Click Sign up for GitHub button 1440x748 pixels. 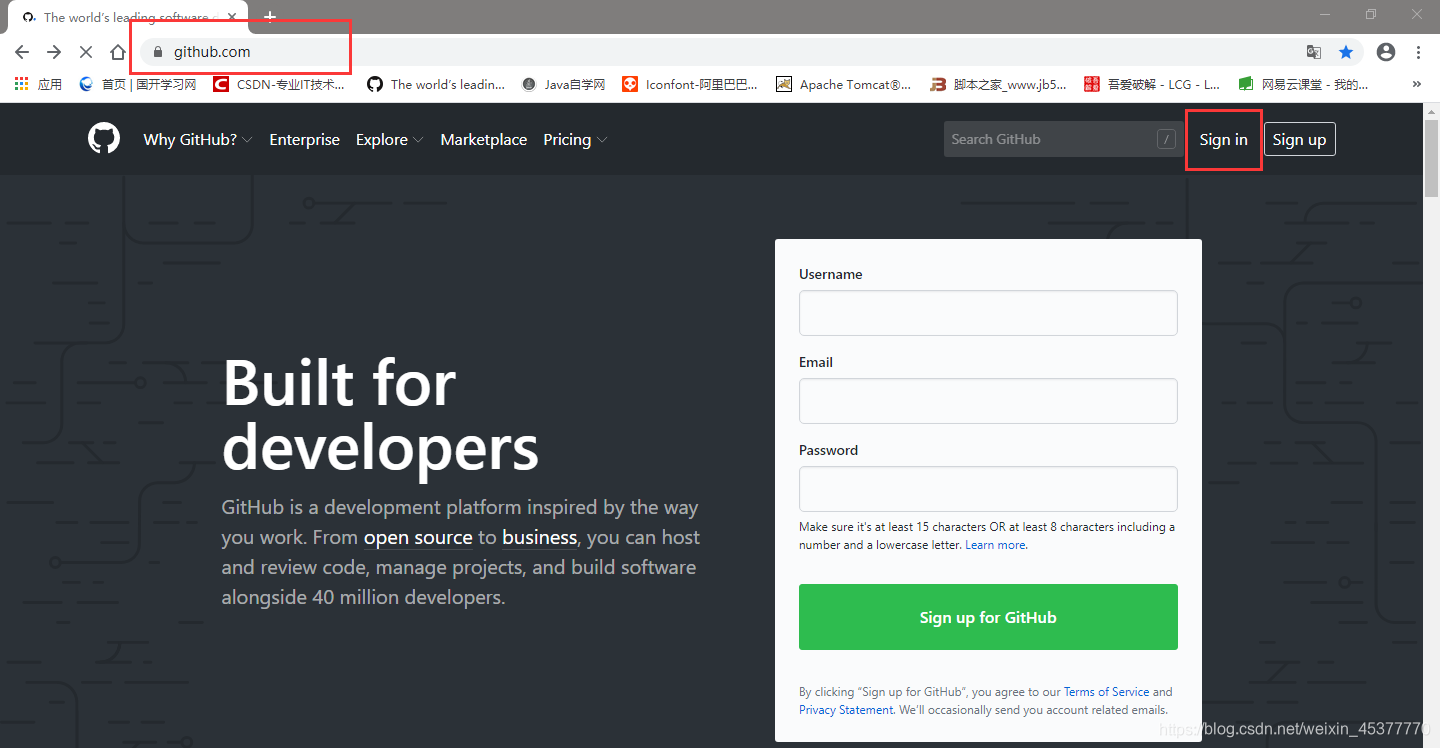pyautogui.click(x=988, y=617)
